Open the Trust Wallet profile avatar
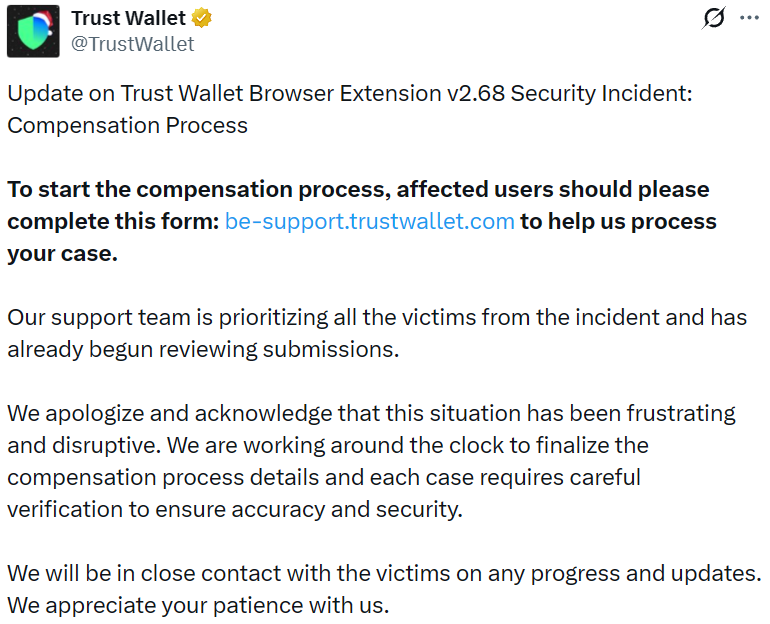This screenshot has width=770, height=624. (x=33, y=31)
